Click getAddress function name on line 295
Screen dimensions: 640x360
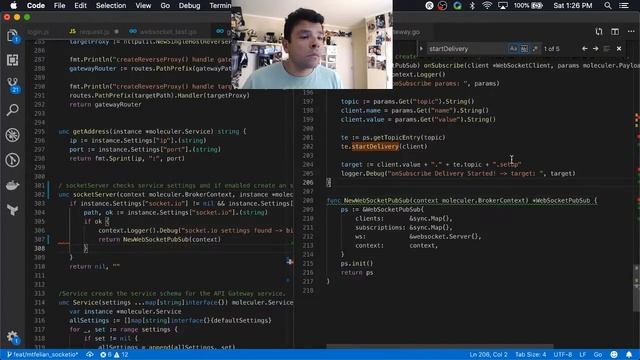[90, 131]
